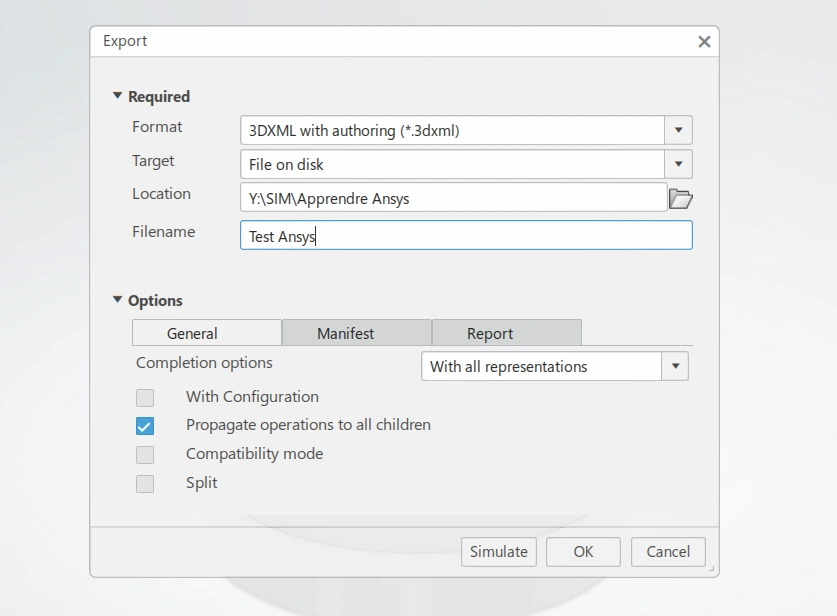
Task: Open the Target dropdown arrow
Action: pyautogui.click(x=679, y=164)
